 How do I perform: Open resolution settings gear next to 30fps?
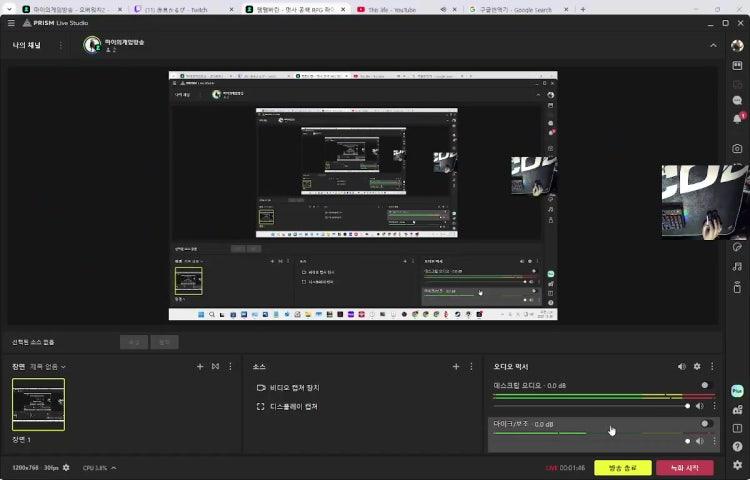[x=66, y=467]
